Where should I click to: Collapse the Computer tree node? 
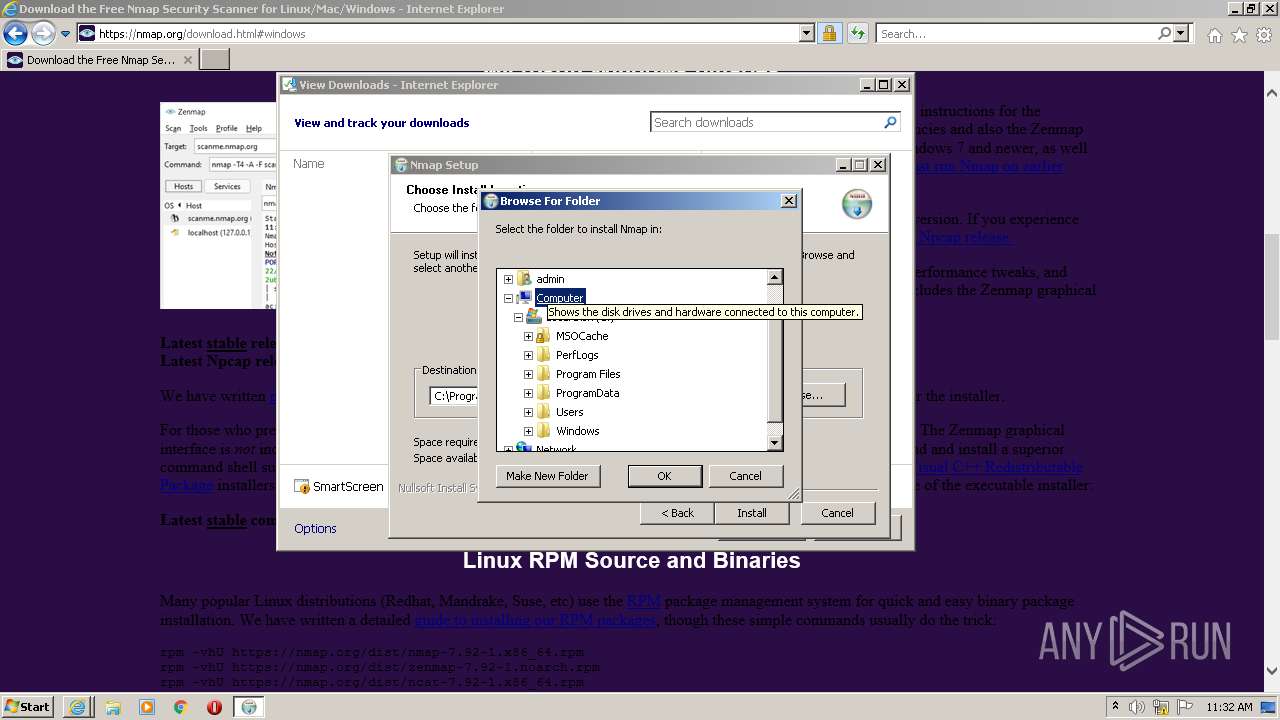pyautogui.click(x=508, y=298)
